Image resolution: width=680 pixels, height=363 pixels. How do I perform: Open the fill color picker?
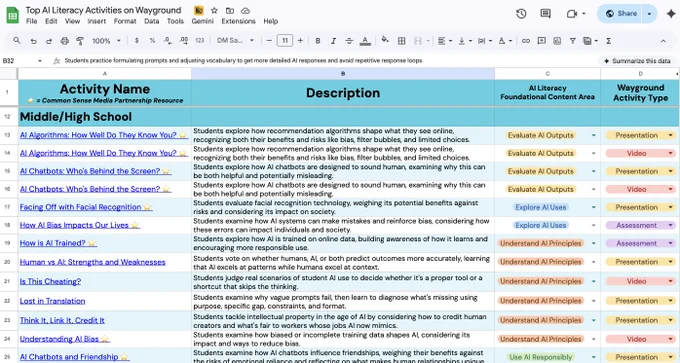click(x=385, y=40)
